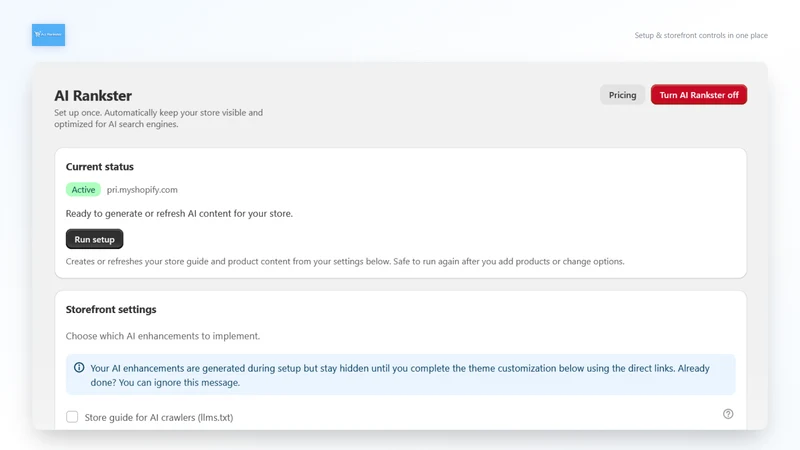800x450 pixels.
Task: Click the 'Your AI enhancements are generated' banner line
Action: click(x=400, y=368)
